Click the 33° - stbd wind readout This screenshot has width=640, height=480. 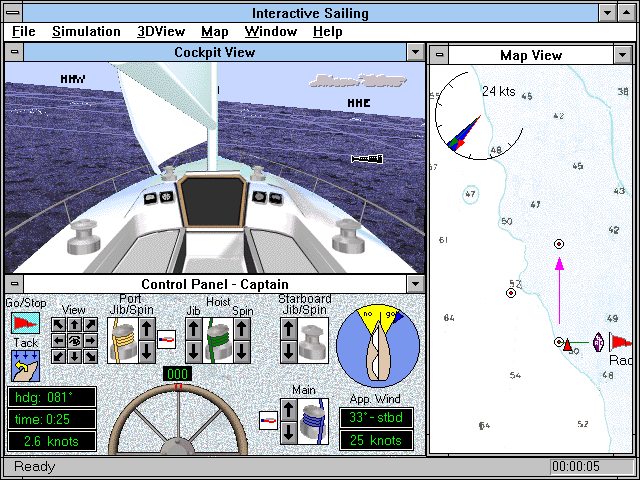(x=376, y=418)
